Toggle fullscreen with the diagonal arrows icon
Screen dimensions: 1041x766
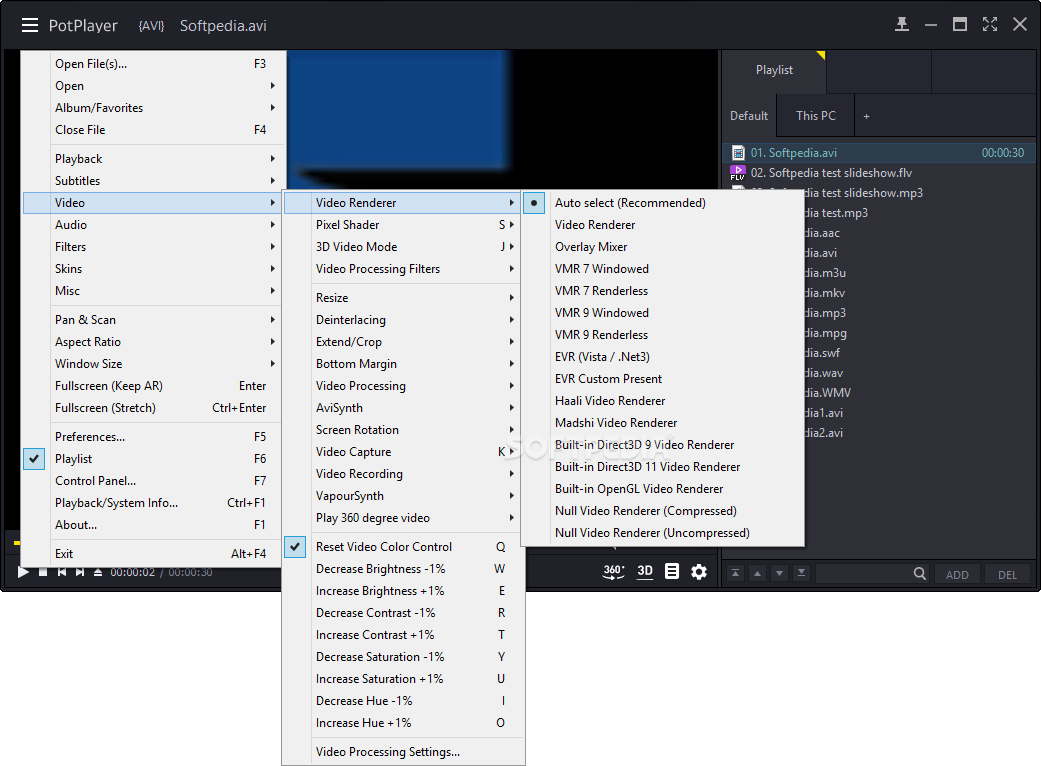pyautogui.click(x=990, y=25)
